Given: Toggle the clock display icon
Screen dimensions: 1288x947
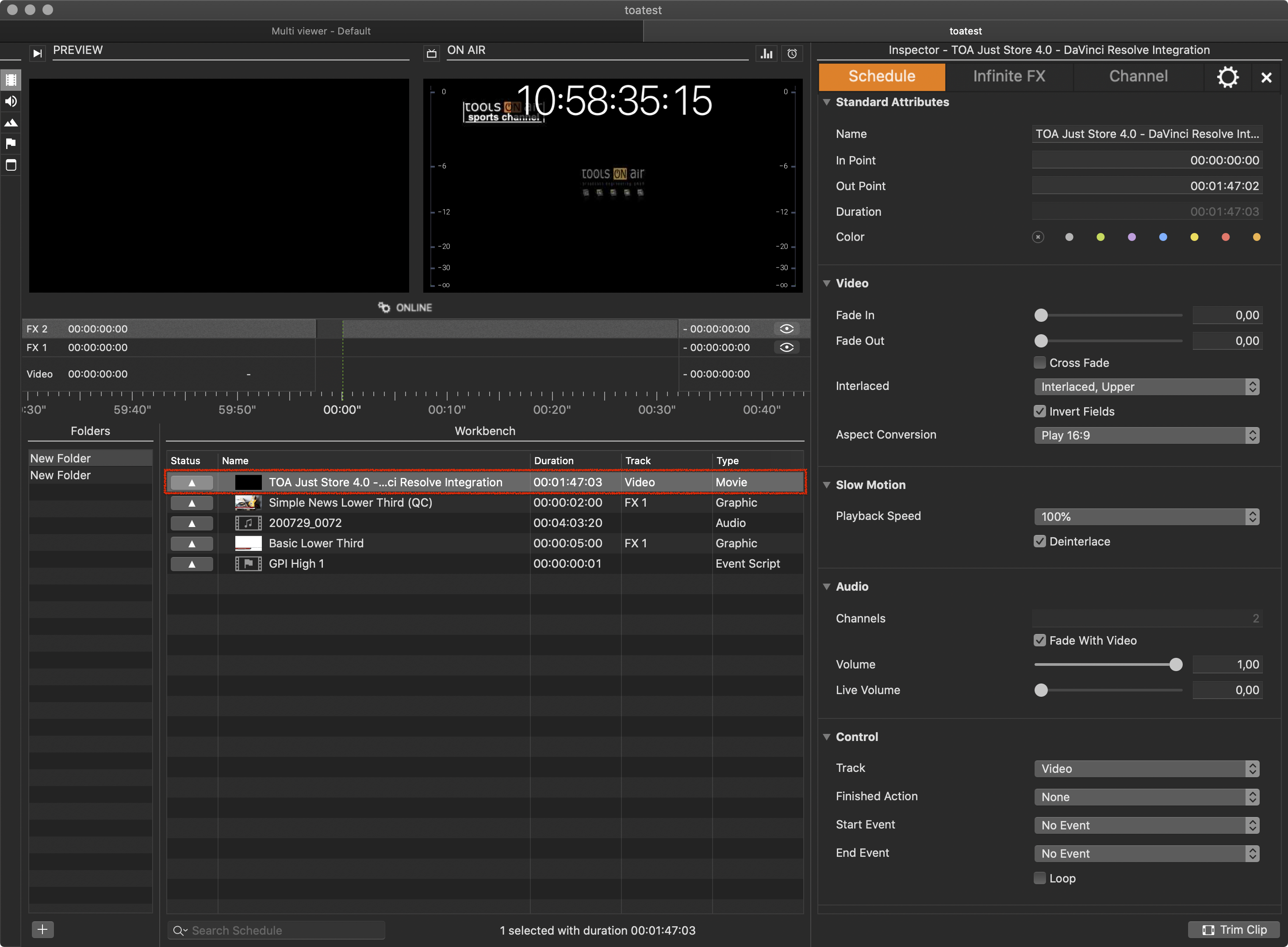Looking at the screenshot, I should 792,53.
